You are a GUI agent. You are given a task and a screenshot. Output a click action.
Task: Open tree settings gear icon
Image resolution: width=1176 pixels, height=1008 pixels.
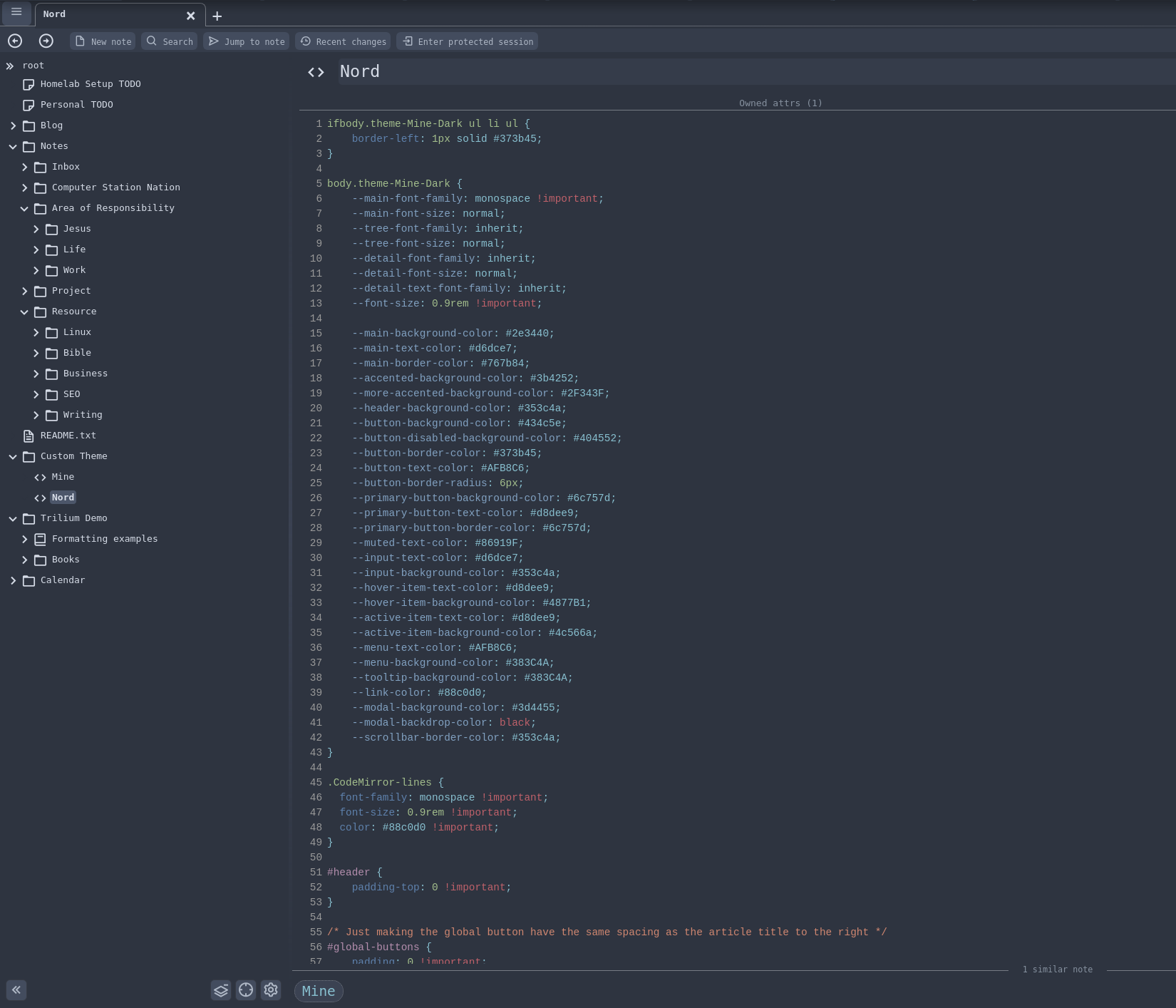coord(271,989)
